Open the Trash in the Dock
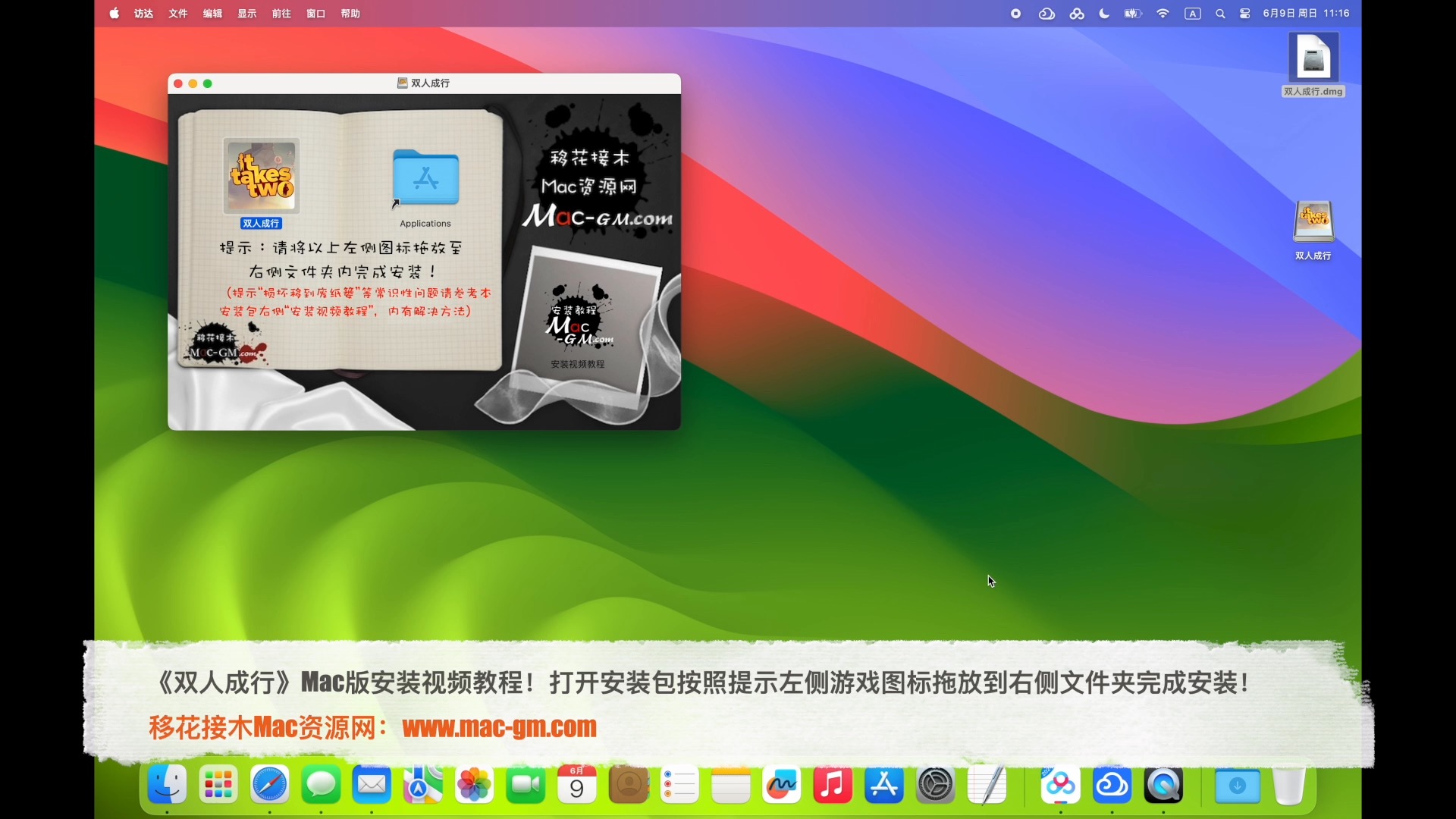 (x=1288, y=784)
